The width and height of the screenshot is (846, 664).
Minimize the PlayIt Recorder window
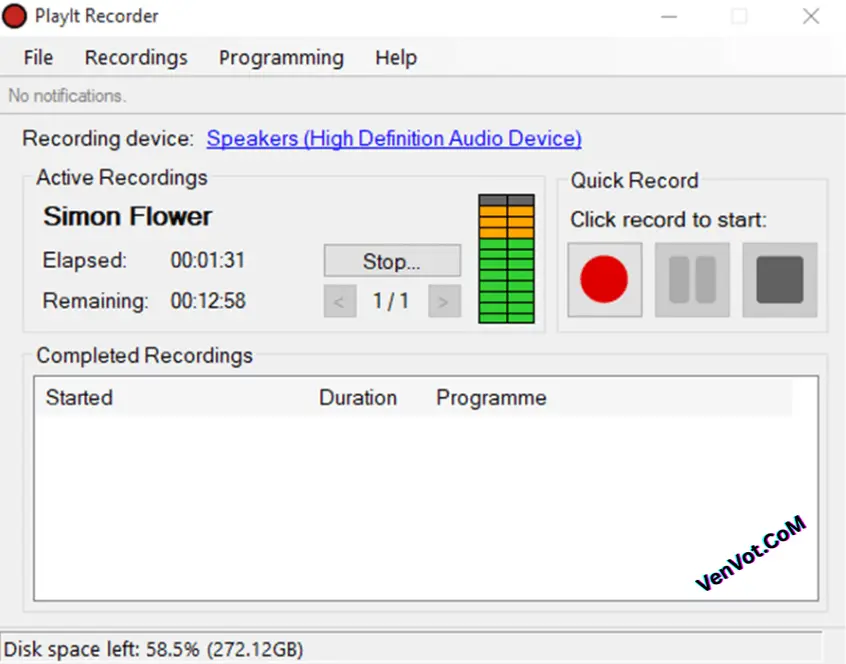(x=669, y=17)
